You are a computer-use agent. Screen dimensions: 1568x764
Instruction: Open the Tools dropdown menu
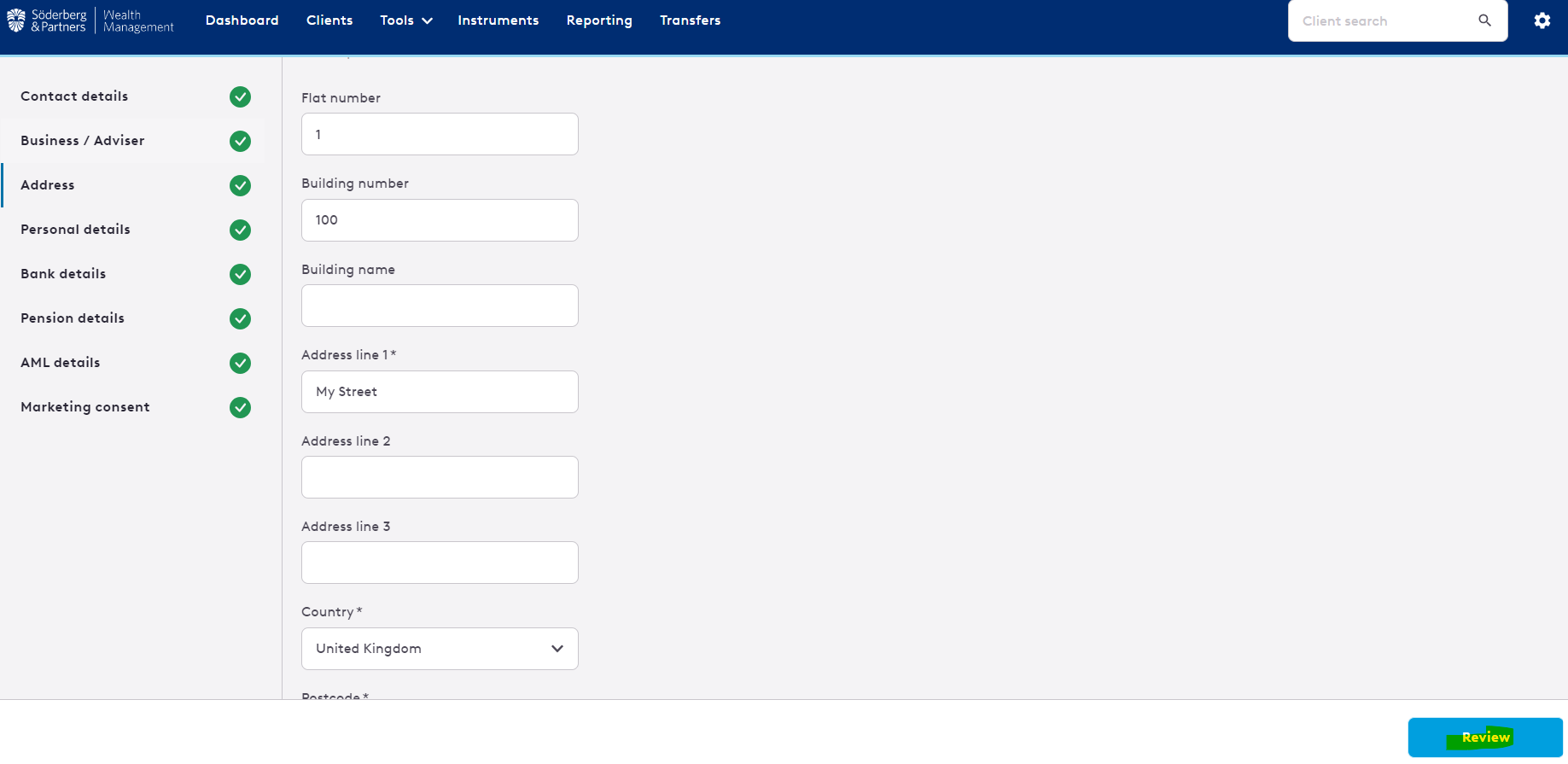[405, 20]
